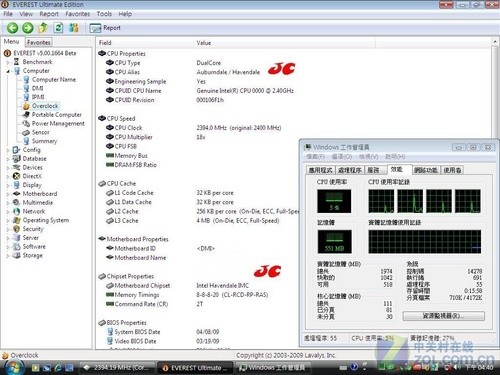This screenshot has width=500, height=375.
Task: Click the green Back arrow toolbar icon
Action: coord(13,28)
